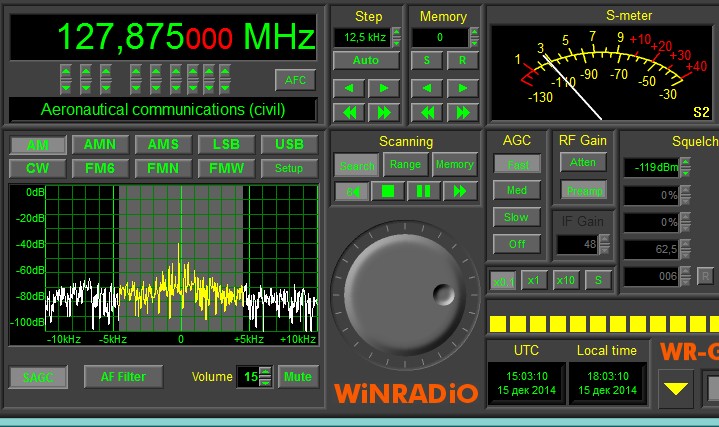
Task: Click the large round tuning knob
Action: (x=404, y=292)
